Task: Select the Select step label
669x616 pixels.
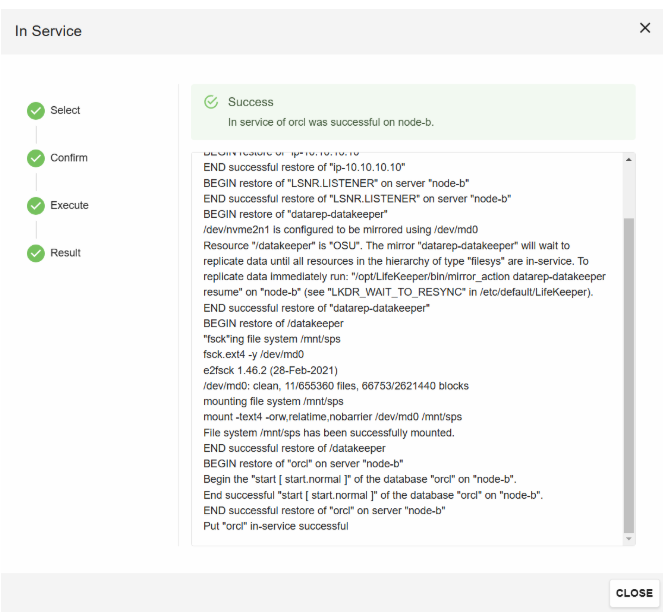Action: coord(65,110)
